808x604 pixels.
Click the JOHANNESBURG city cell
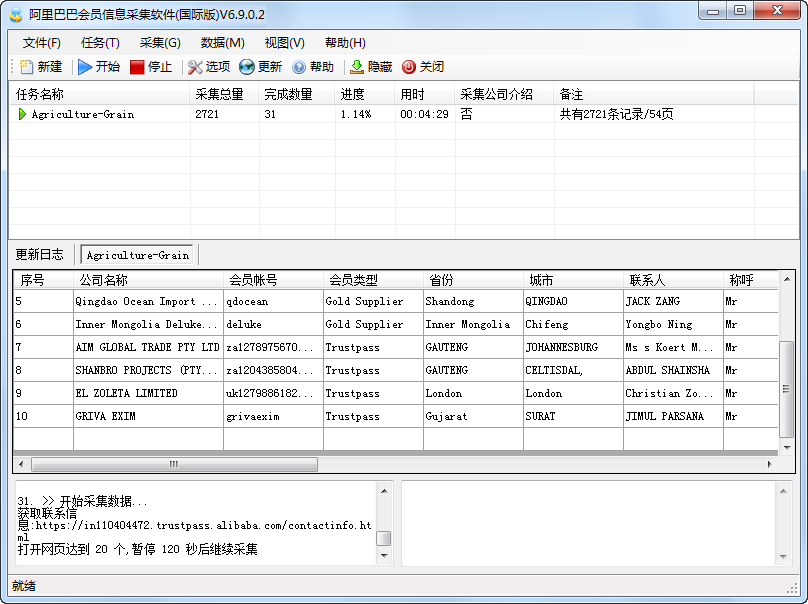574,347
